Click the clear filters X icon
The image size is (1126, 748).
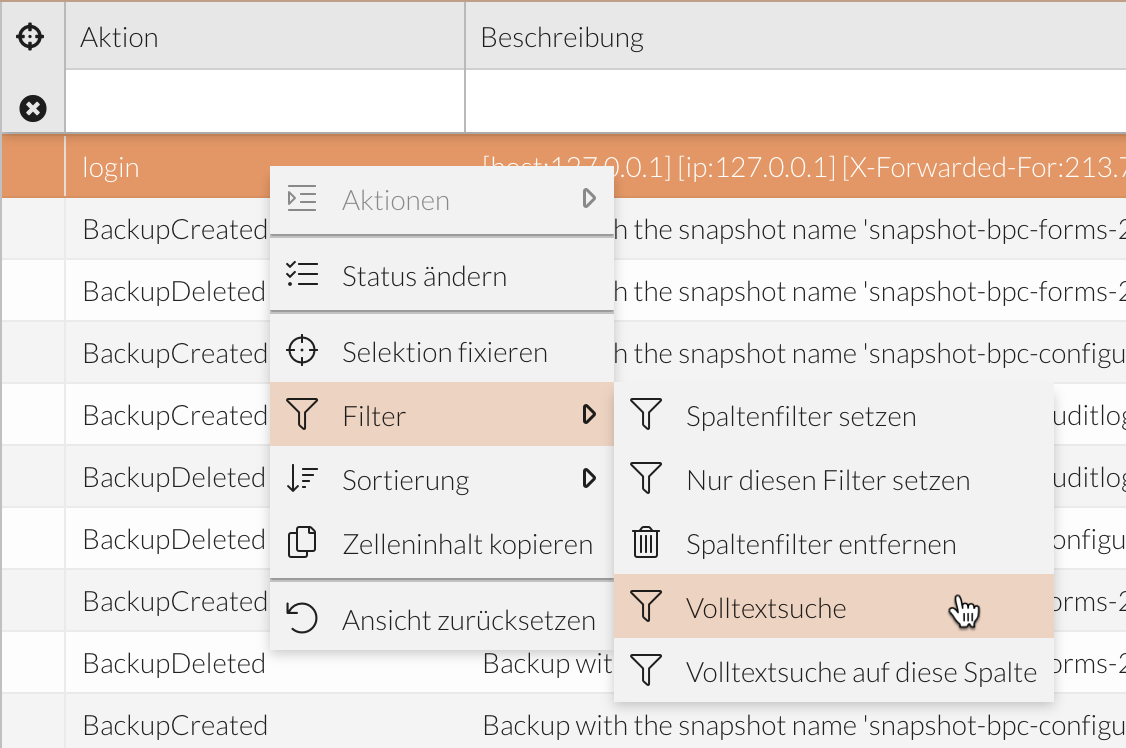pos(33,108)
